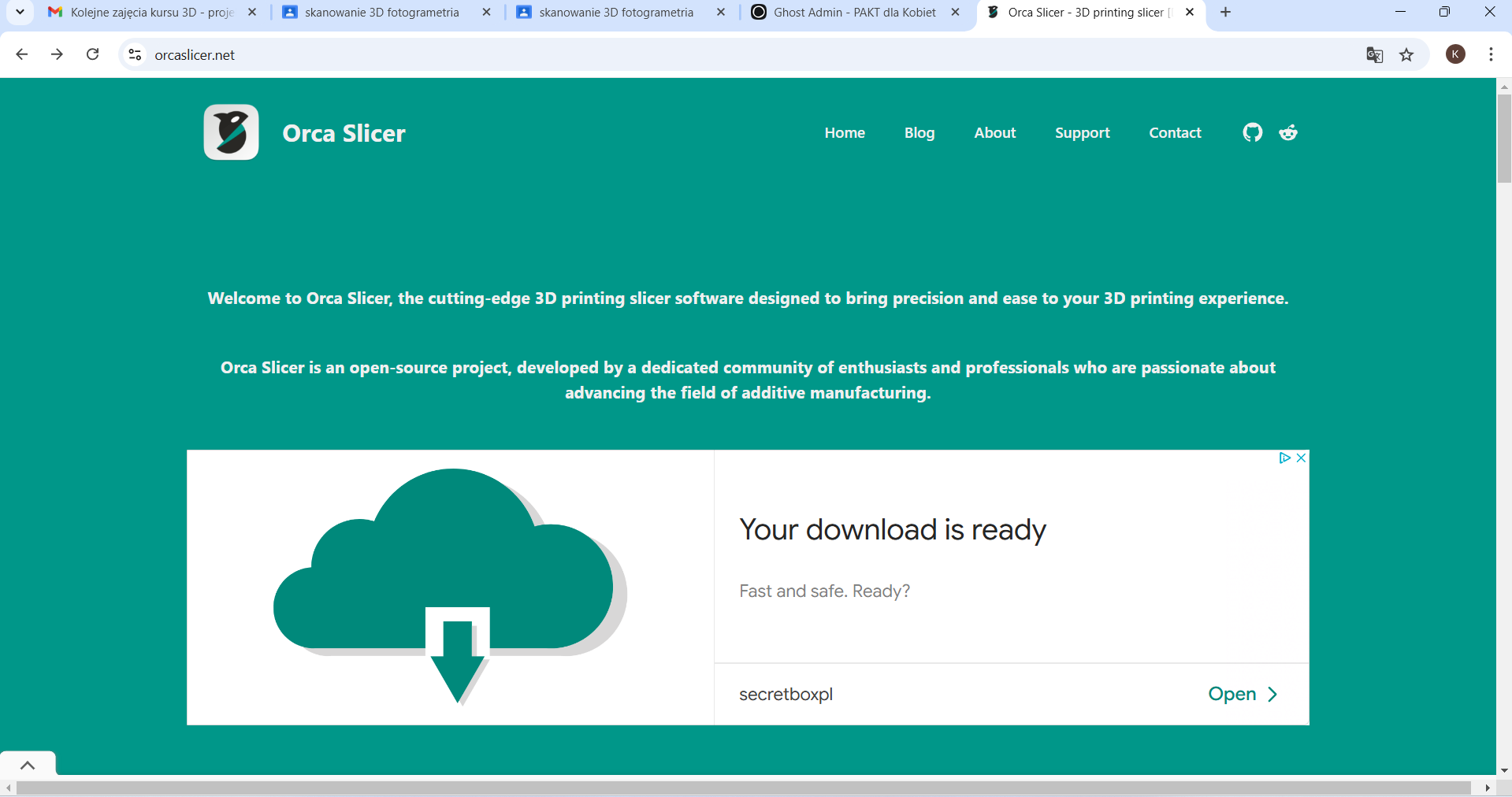Open the Contact nav link

(x=1175, y=132)
